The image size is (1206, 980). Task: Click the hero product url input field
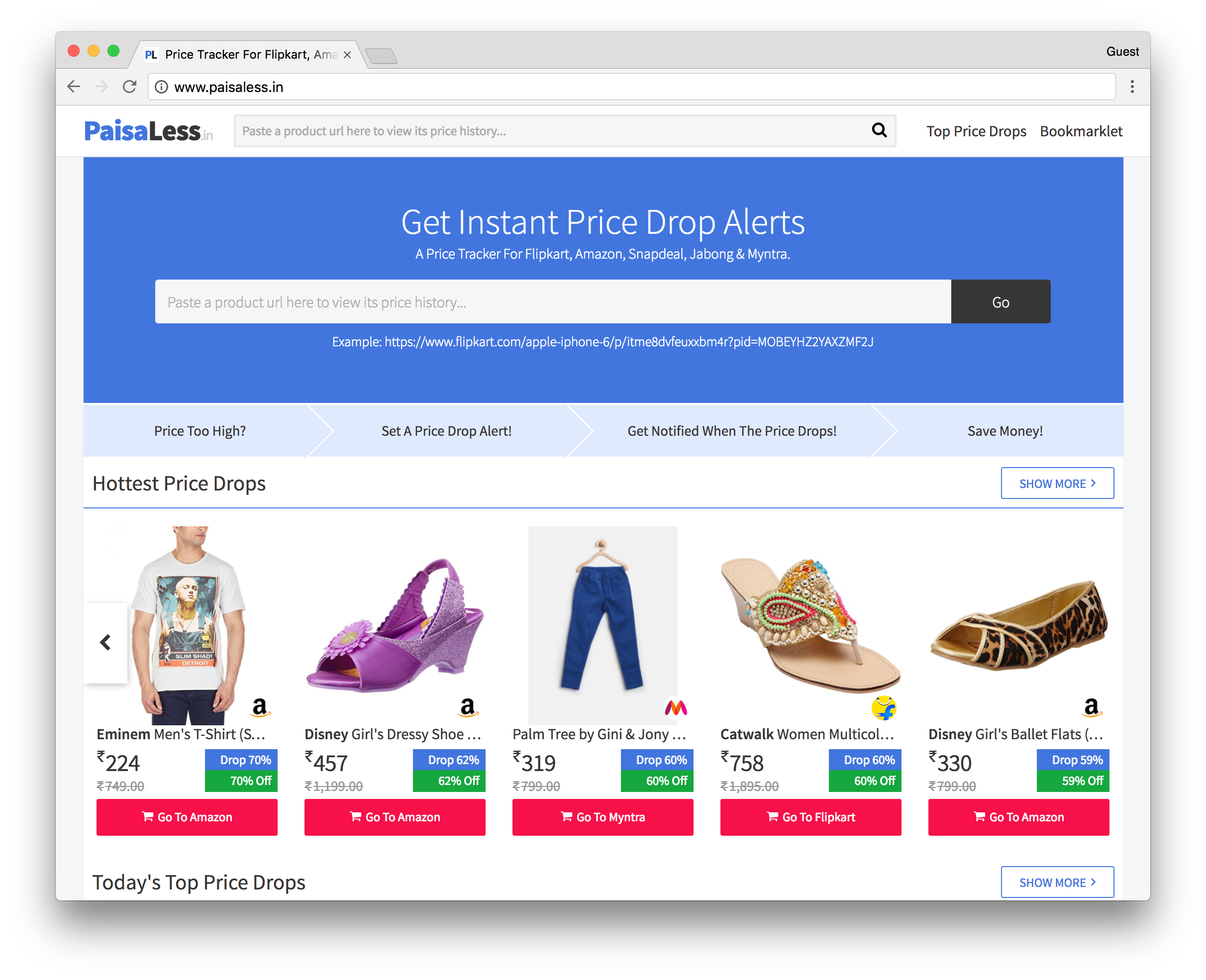pyautogui.click(x=553, y=302)
